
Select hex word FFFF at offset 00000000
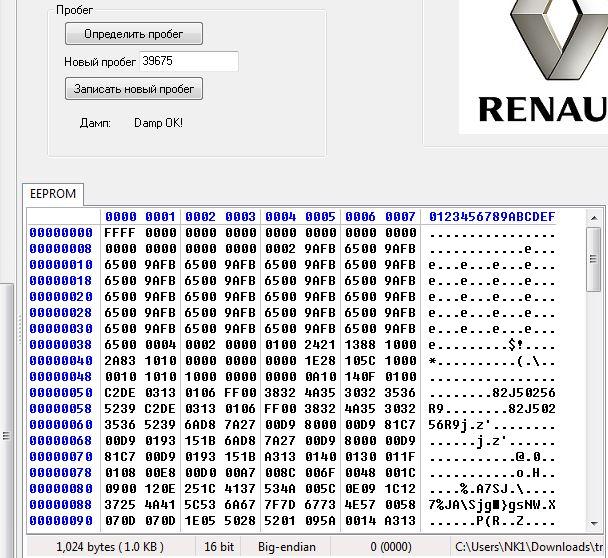120,233
